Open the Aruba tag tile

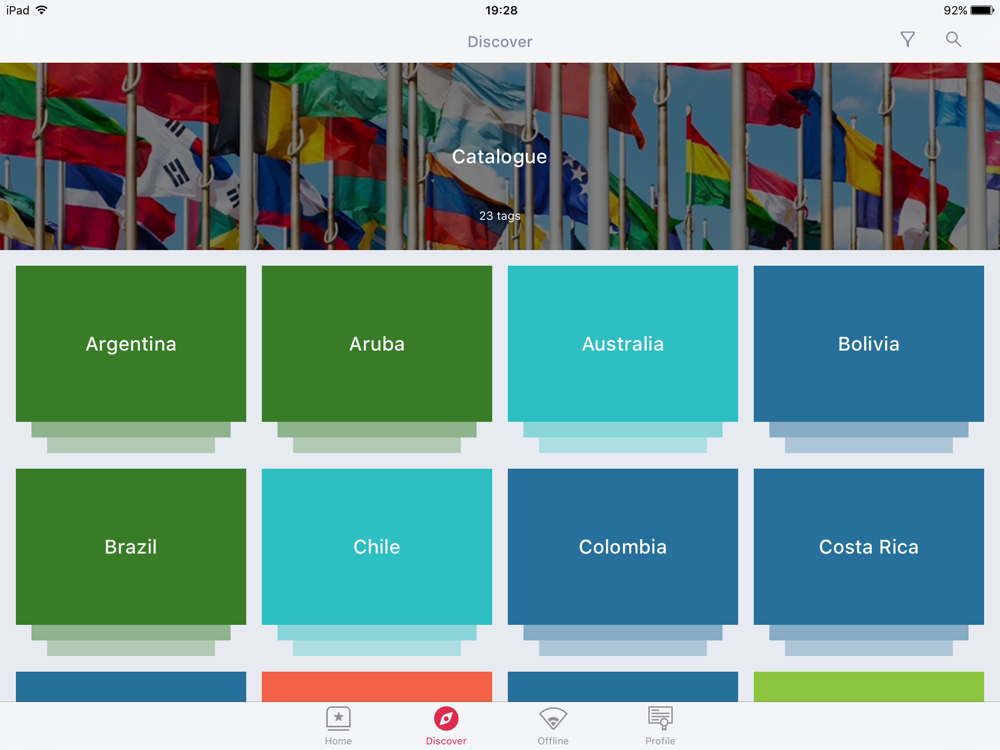[377, 344]
